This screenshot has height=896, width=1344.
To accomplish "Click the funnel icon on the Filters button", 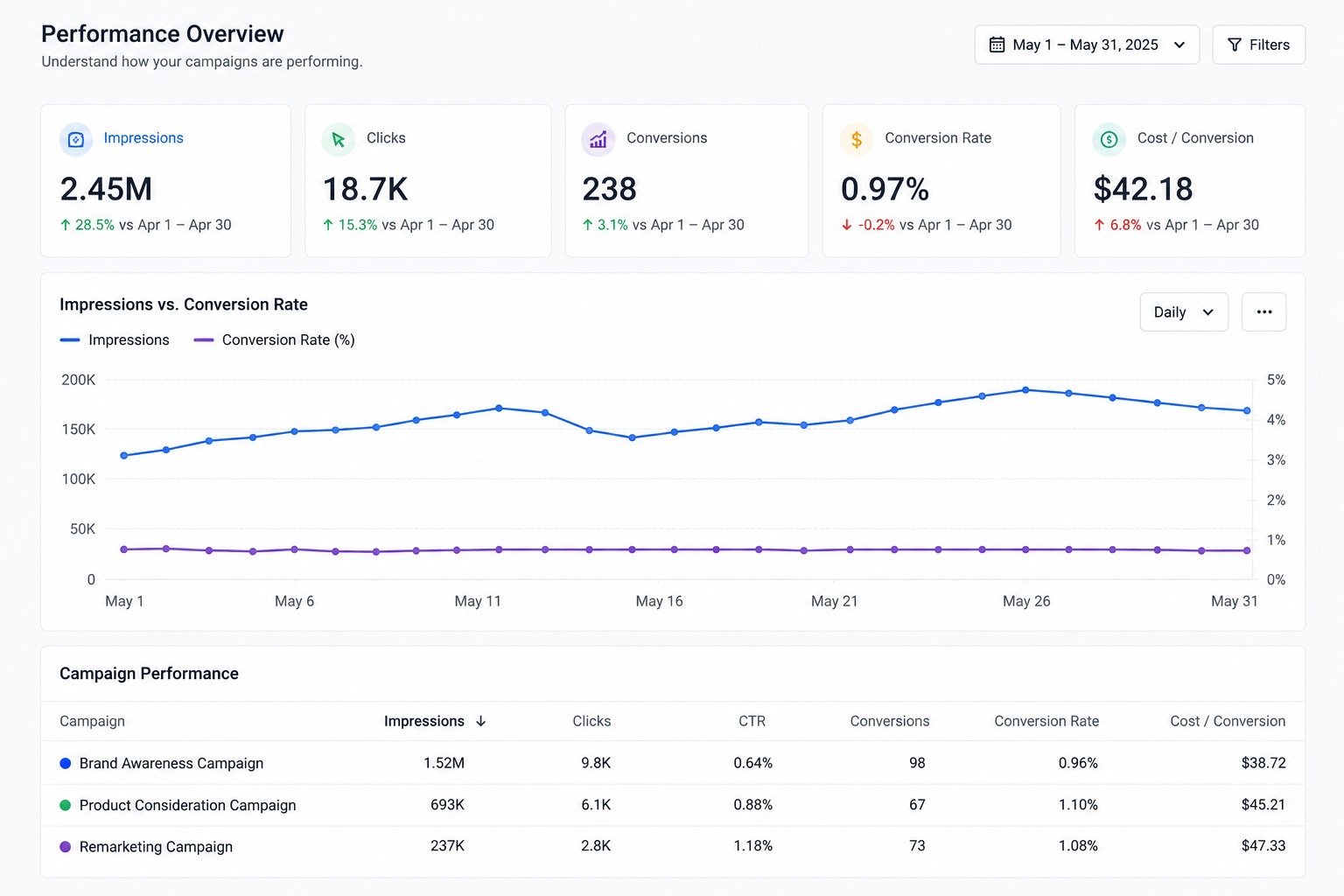I will [x=1235, y=45].
